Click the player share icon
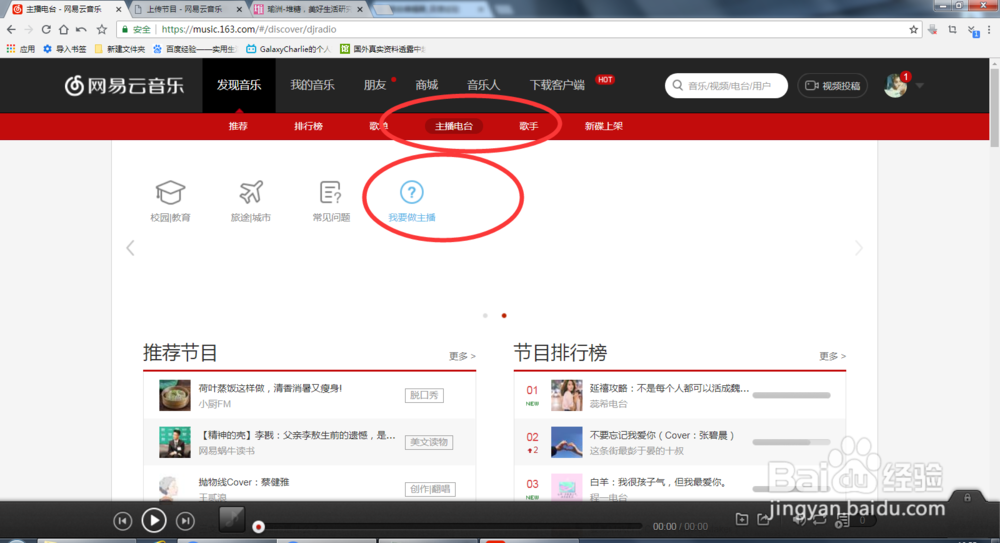 pos(763,519)
